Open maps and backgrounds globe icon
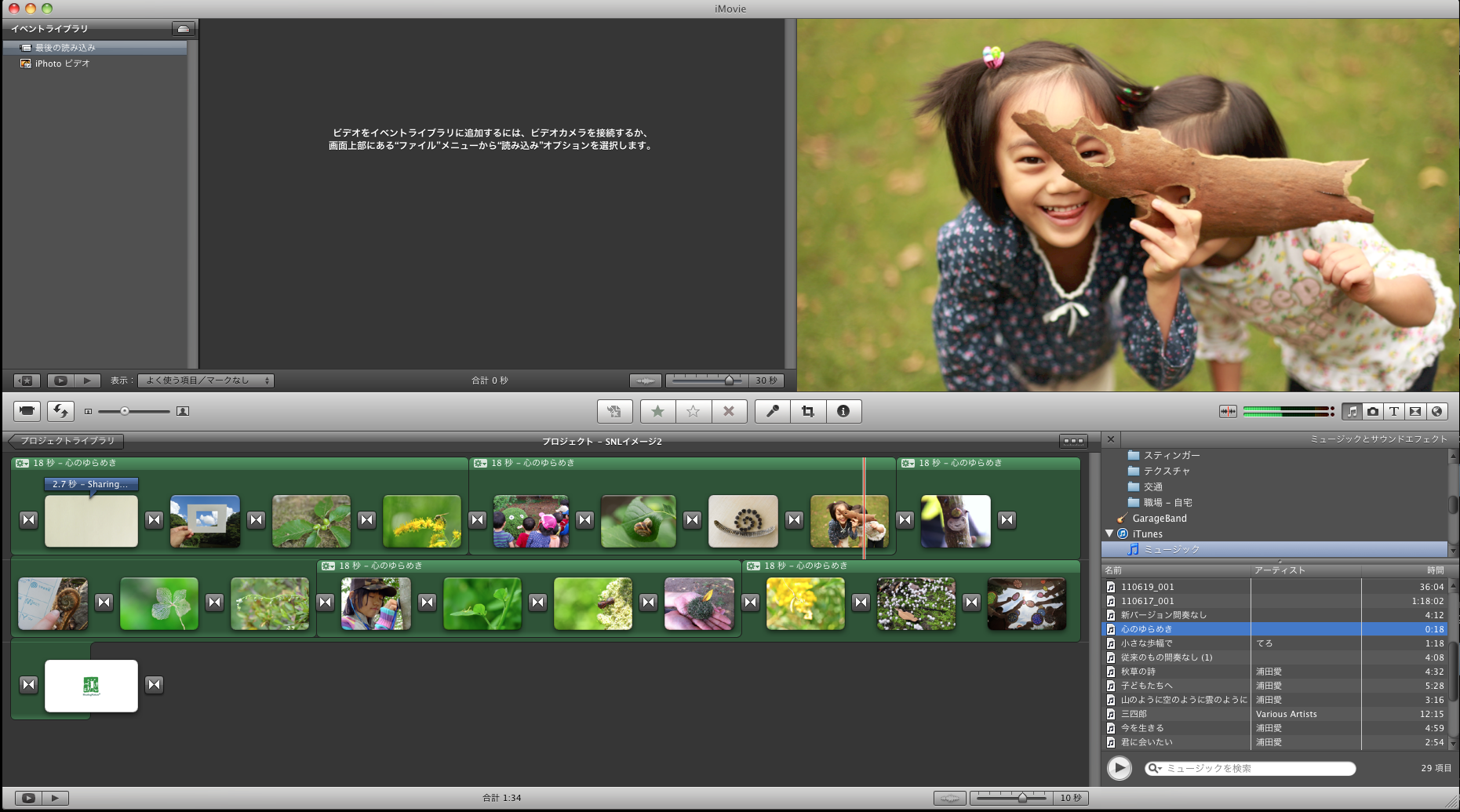 [1436, 411]
